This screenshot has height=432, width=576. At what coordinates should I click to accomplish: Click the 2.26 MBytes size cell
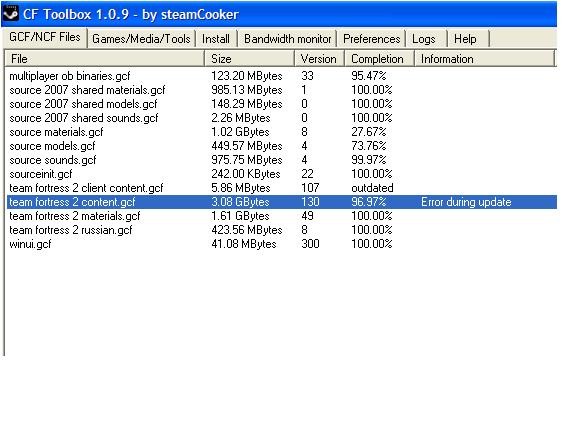coord(241,118)
